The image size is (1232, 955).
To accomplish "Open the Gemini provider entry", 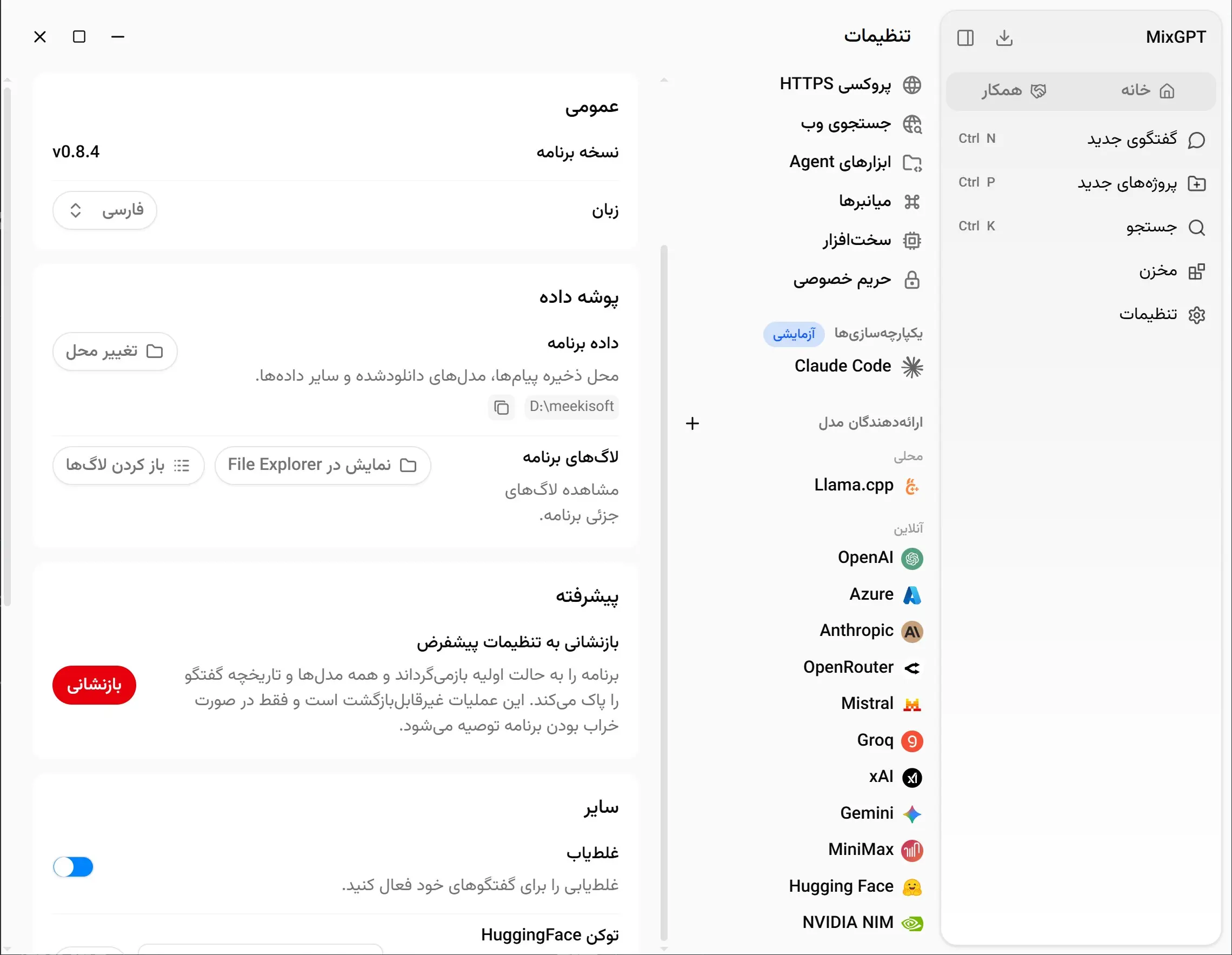I will pyautogui.click(x=881, y=813).
